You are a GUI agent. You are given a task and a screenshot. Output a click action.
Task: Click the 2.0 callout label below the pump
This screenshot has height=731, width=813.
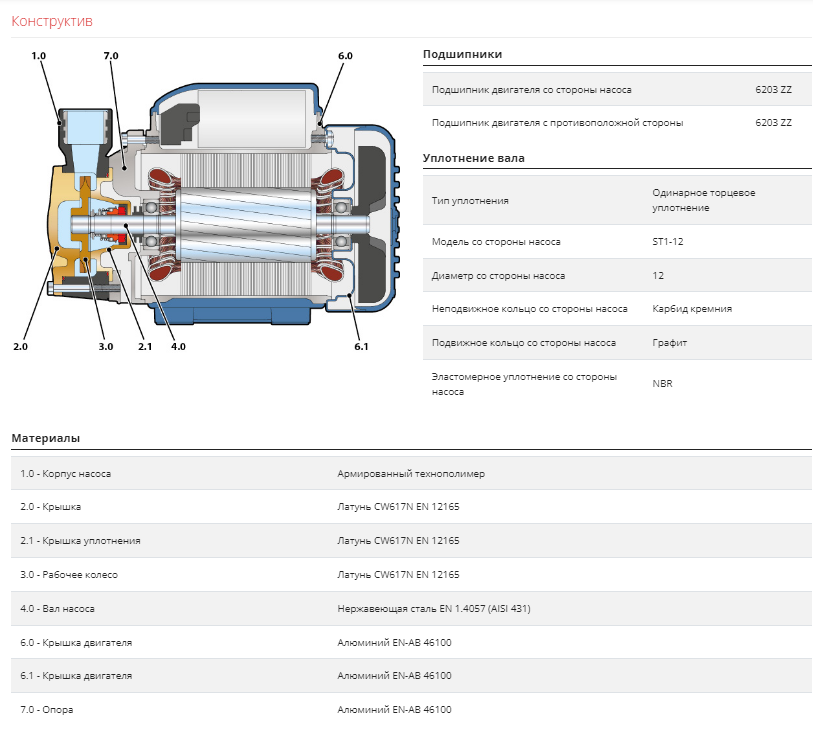coord(20,346)
